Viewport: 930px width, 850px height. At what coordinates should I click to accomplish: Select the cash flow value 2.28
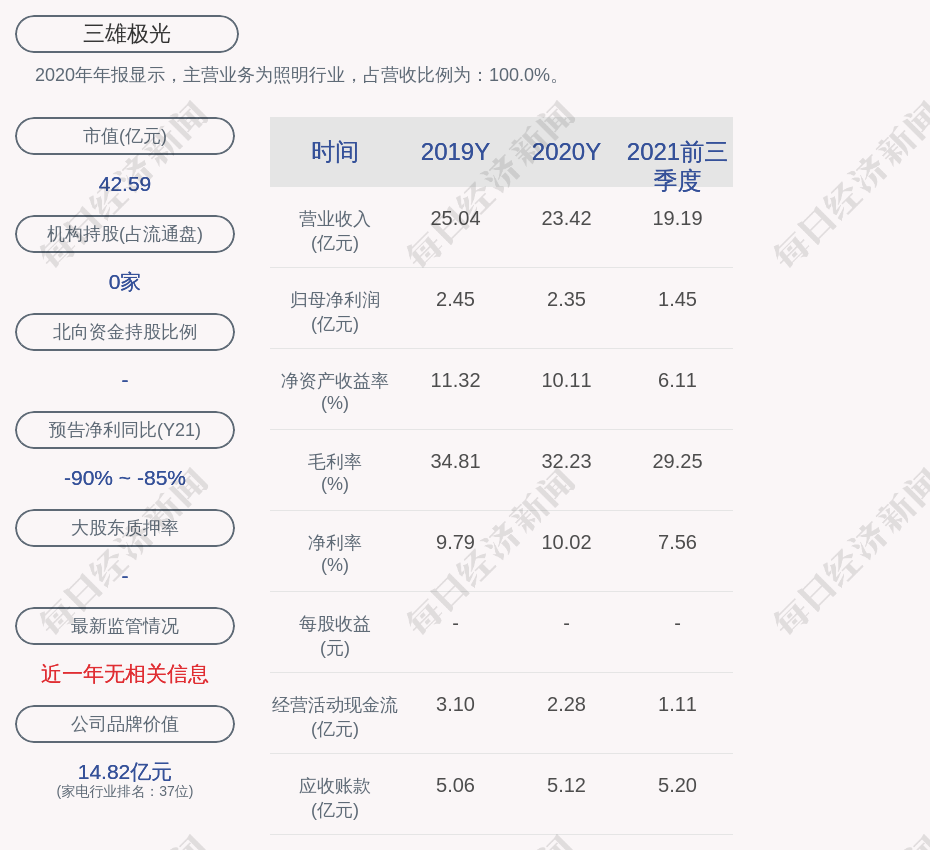566,704
